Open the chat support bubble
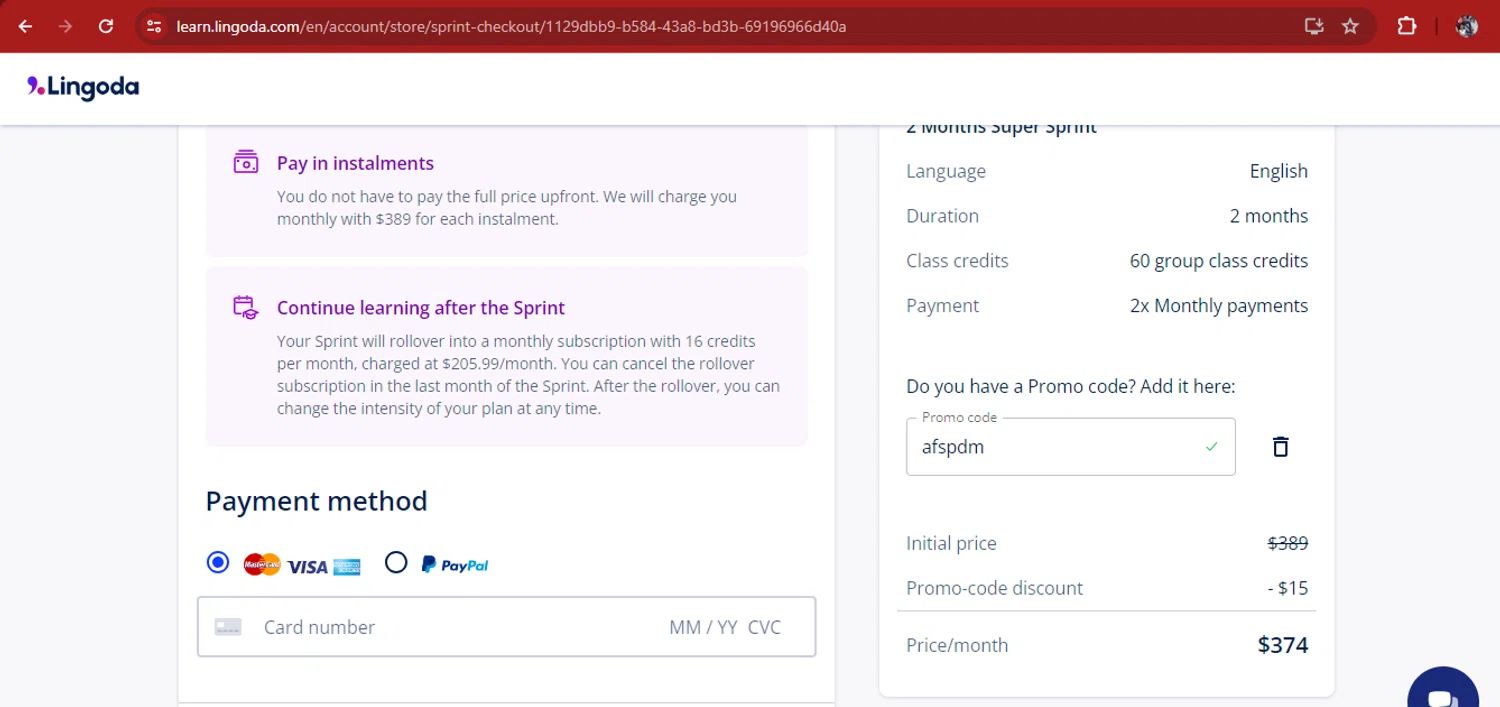Viewport: 1500px width, 707px height. point(1442,692)
